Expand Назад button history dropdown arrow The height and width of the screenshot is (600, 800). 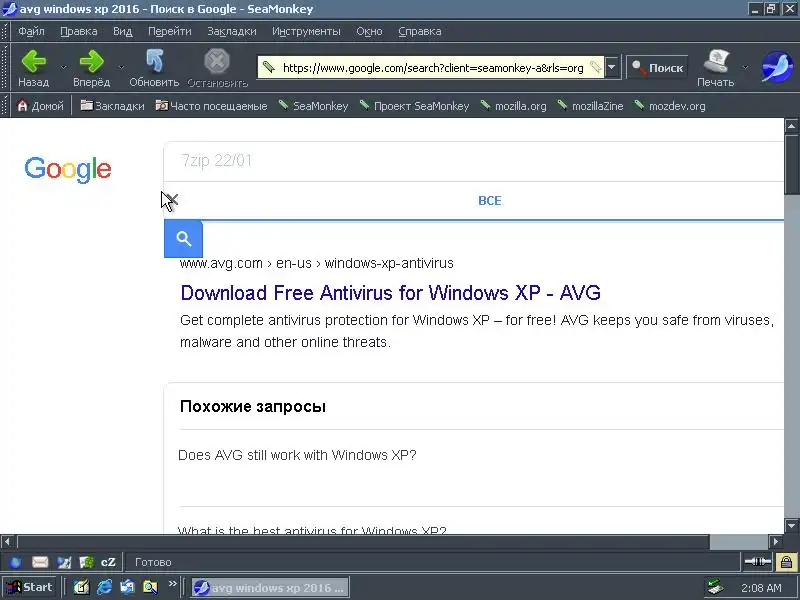[64, 67]
